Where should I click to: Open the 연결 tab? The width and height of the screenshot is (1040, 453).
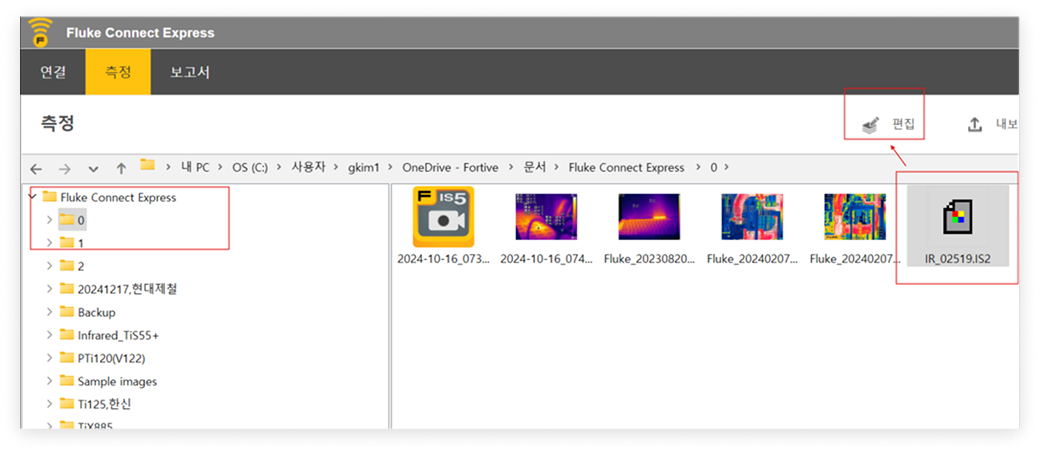tap(53, 72)
